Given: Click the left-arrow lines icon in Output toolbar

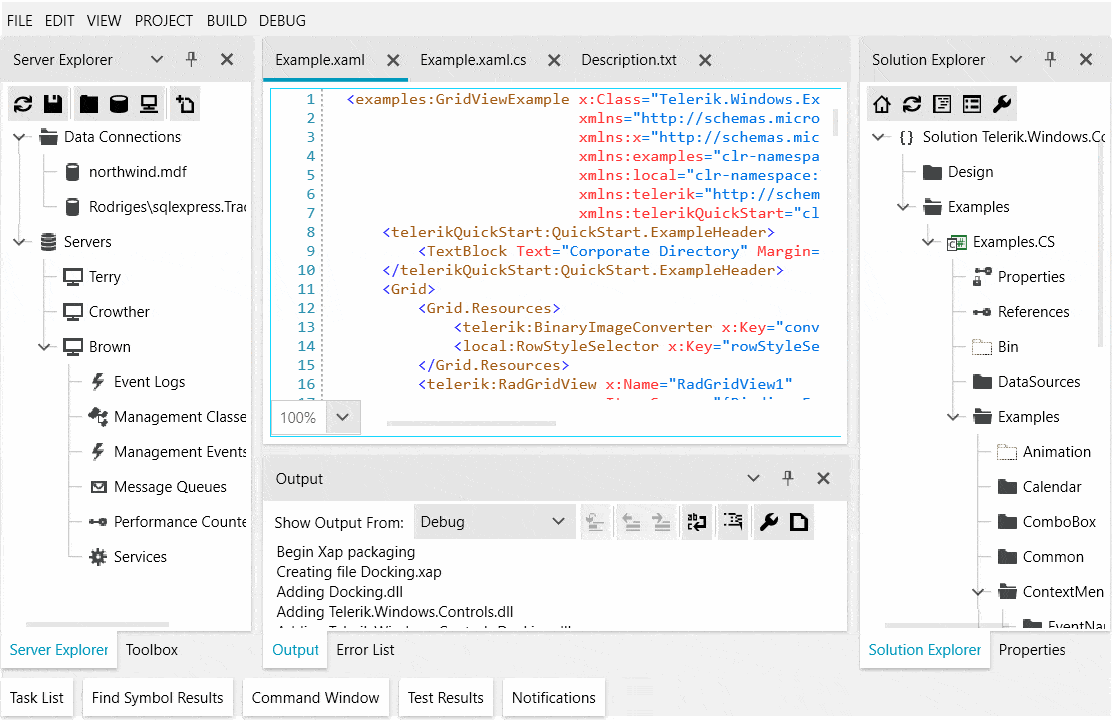Looking at the screenshot, I should 631,522.
